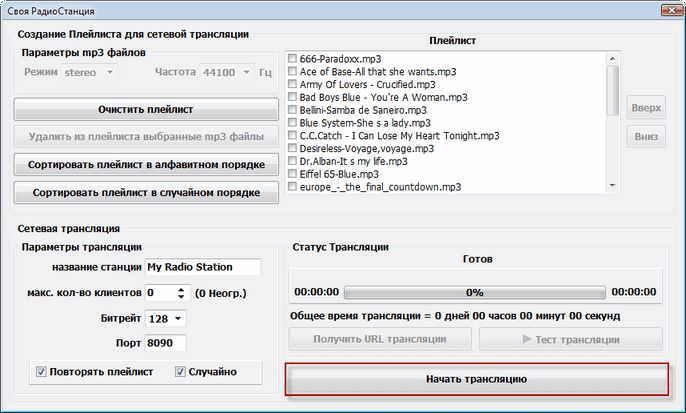Click the broadcast progress bar at 0%
The image size is (686, 413).
[x=474, y=292]
